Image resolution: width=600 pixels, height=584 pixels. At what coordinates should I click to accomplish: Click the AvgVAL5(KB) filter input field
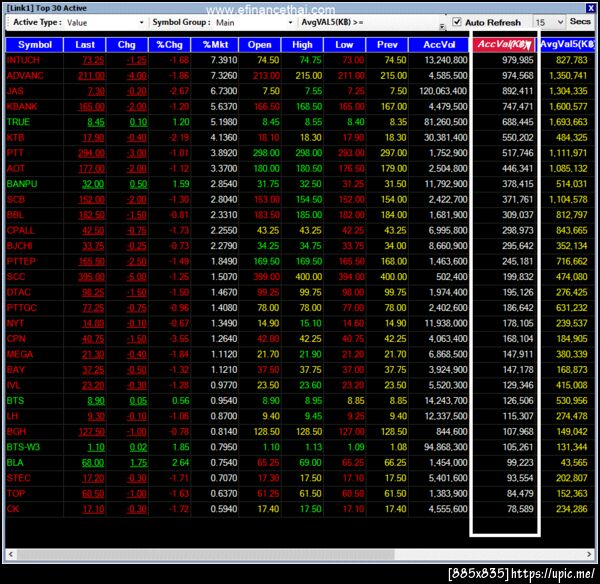coord(402,22)
